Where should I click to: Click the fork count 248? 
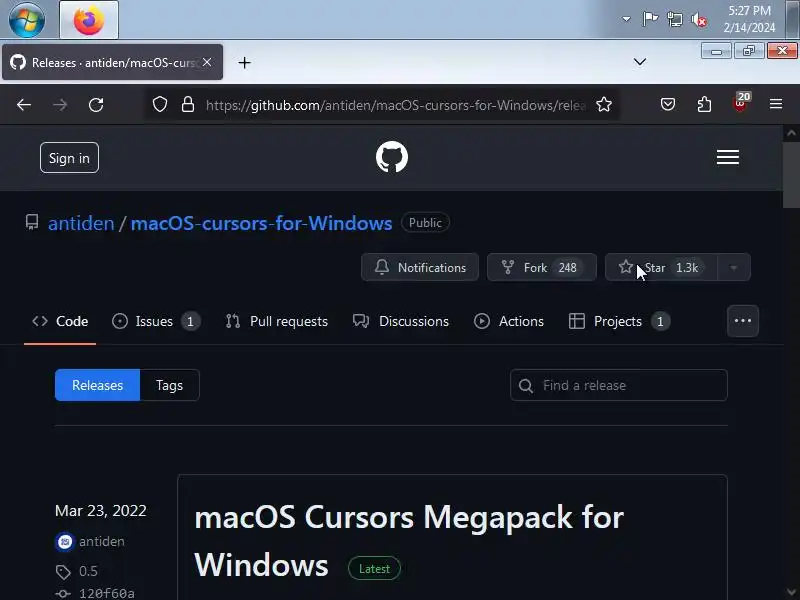tap(567, 267)
